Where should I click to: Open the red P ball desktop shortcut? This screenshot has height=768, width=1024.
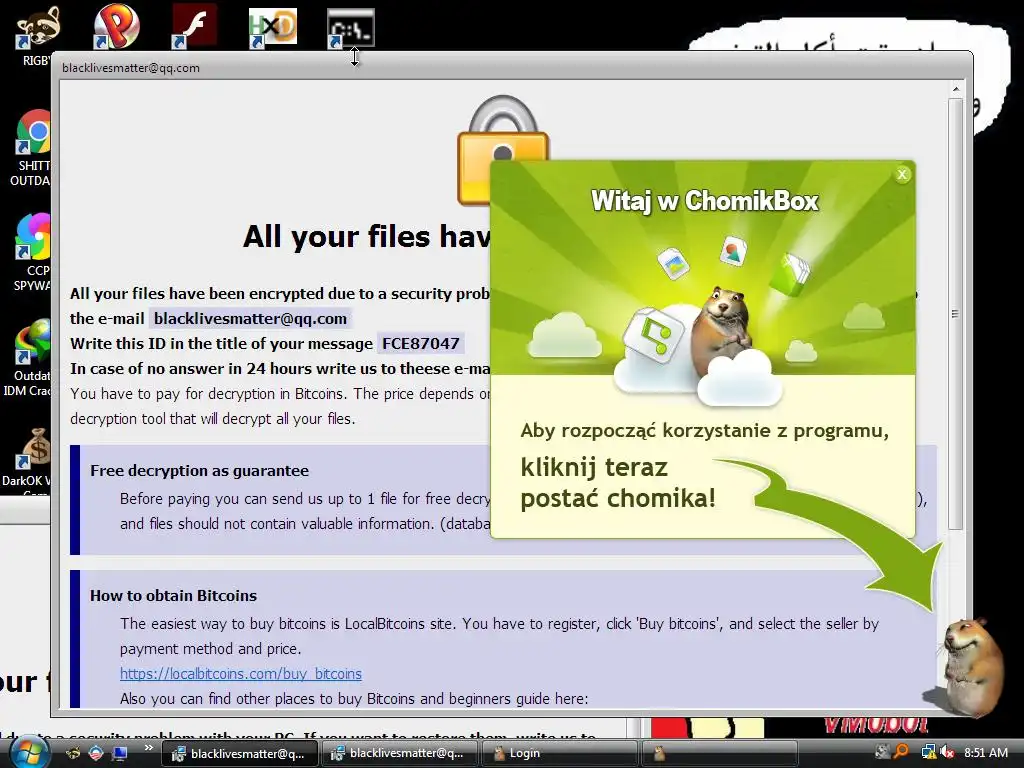pyautogui.click(x=116, y=26)
